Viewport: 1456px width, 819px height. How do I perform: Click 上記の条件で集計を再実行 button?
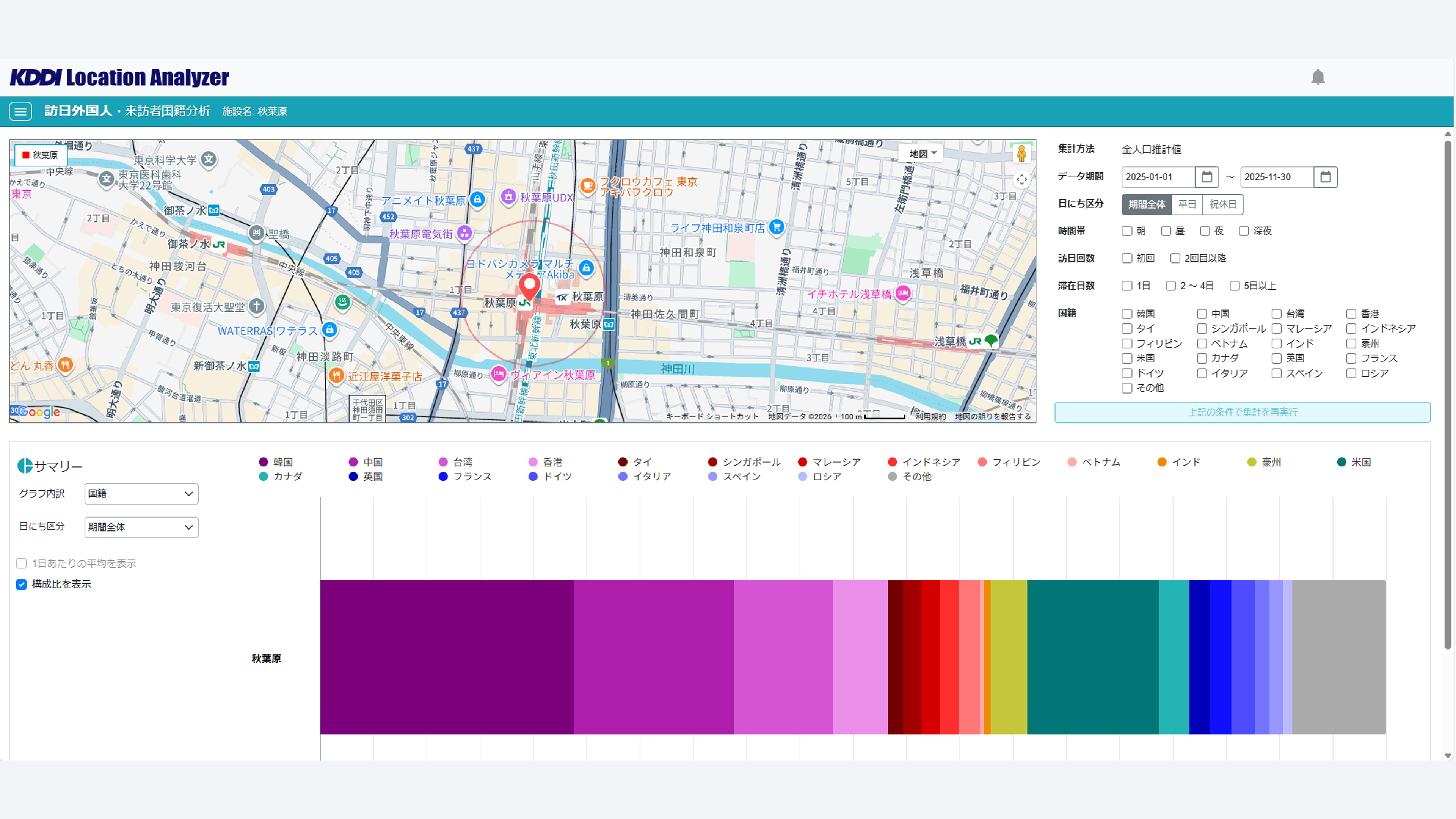tap(1242, 412)
